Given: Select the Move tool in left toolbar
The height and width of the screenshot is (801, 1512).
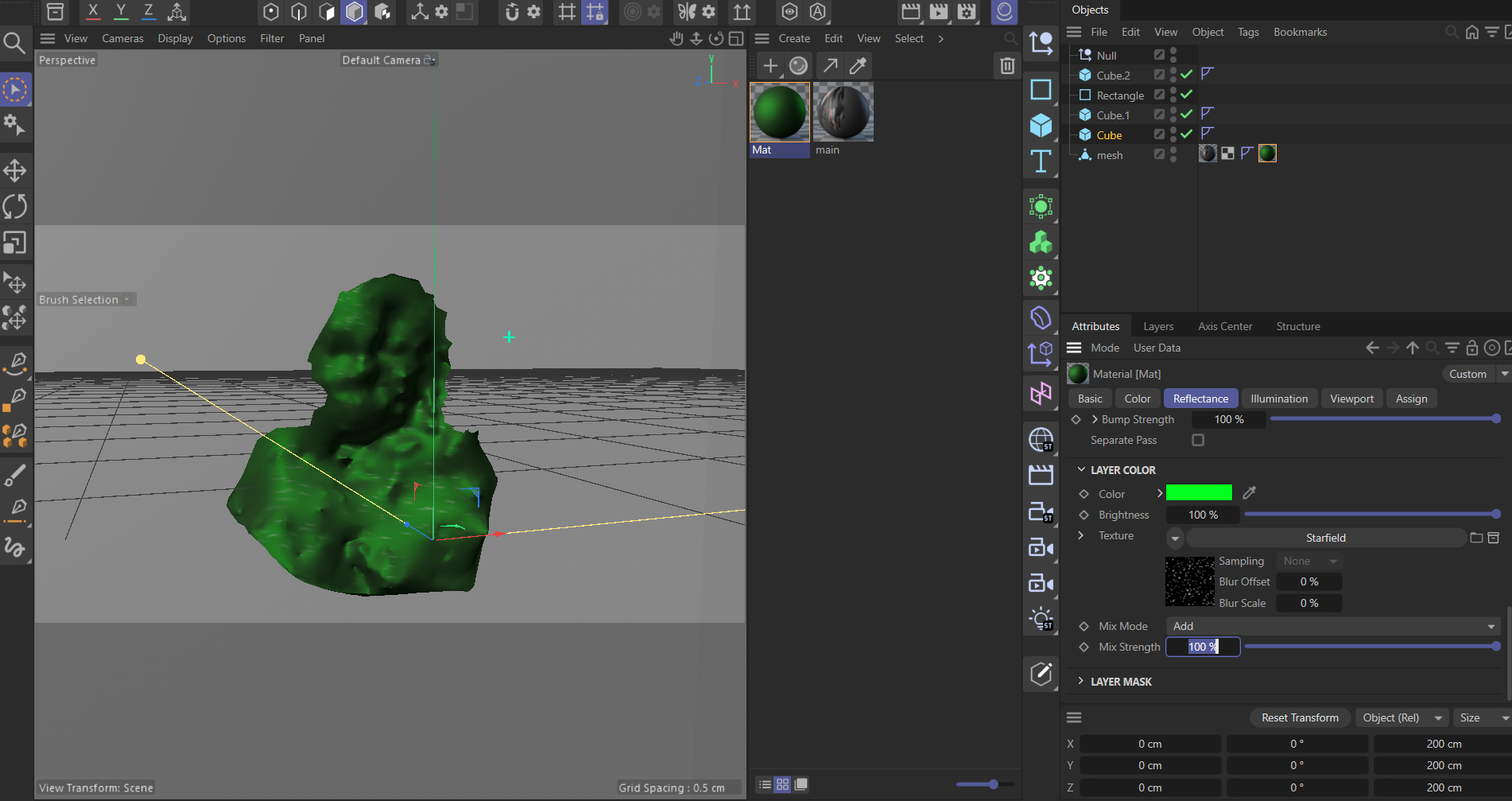Looking at the screenshot, I should click(15, 170).
